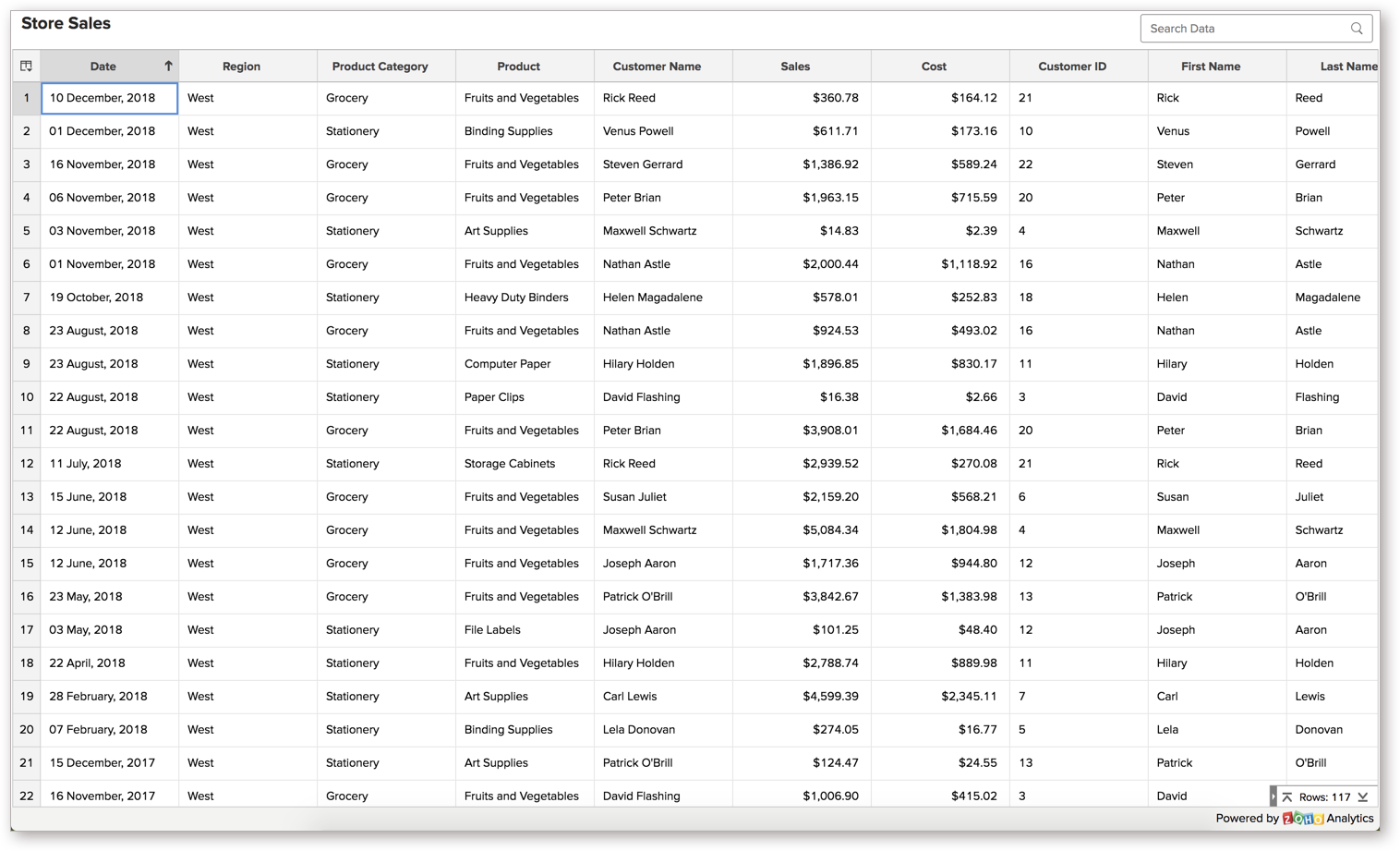This screenshot has width=1400, height=851.
Task: Click the Susan Juliet customer name cell
Action: coord(663,497)
